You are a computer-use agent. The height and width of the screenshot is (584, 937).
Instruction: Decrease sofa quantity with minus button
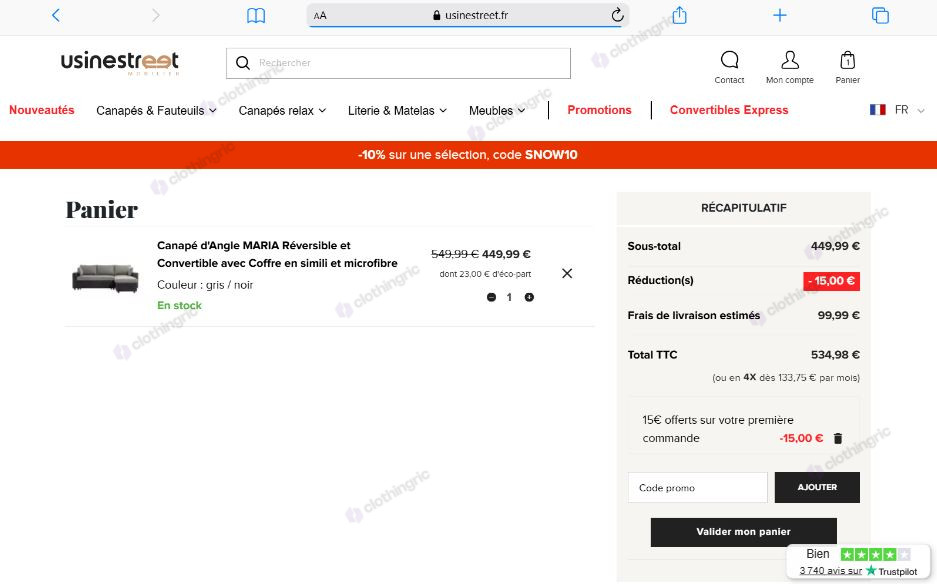pyautogui.click(x=491, y=297)
